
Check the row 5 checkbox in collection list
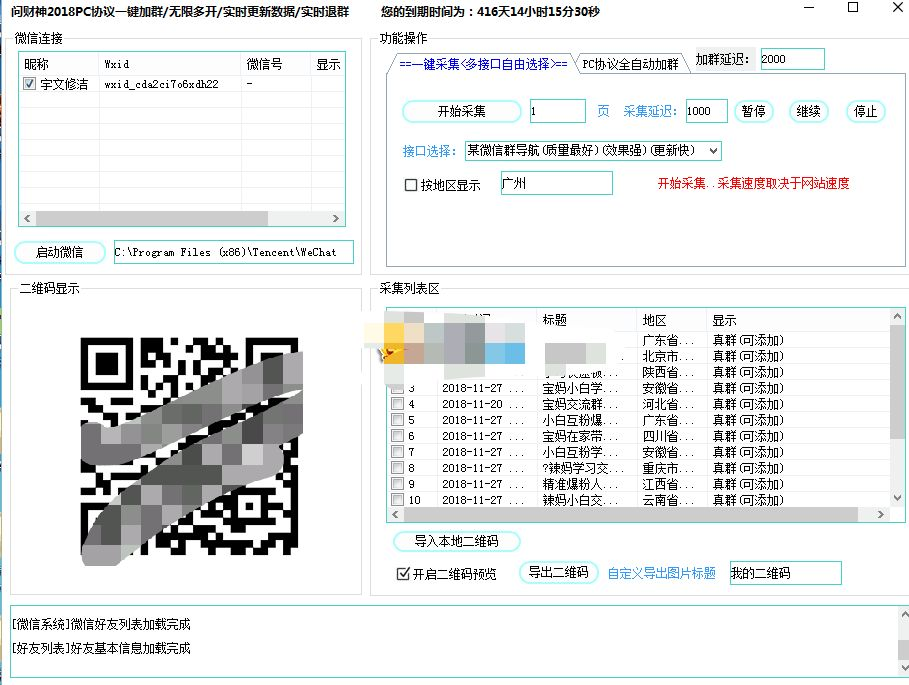click(x=398, y=419)
